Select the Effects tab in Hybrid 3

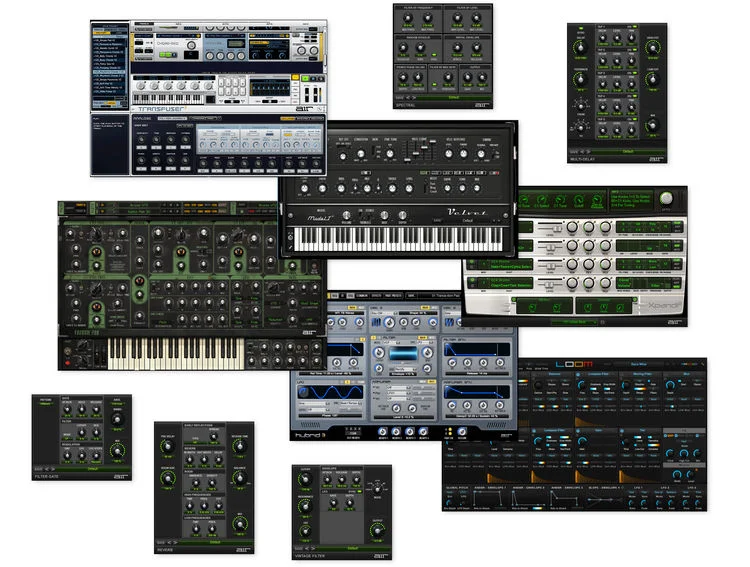pos(376,296)
